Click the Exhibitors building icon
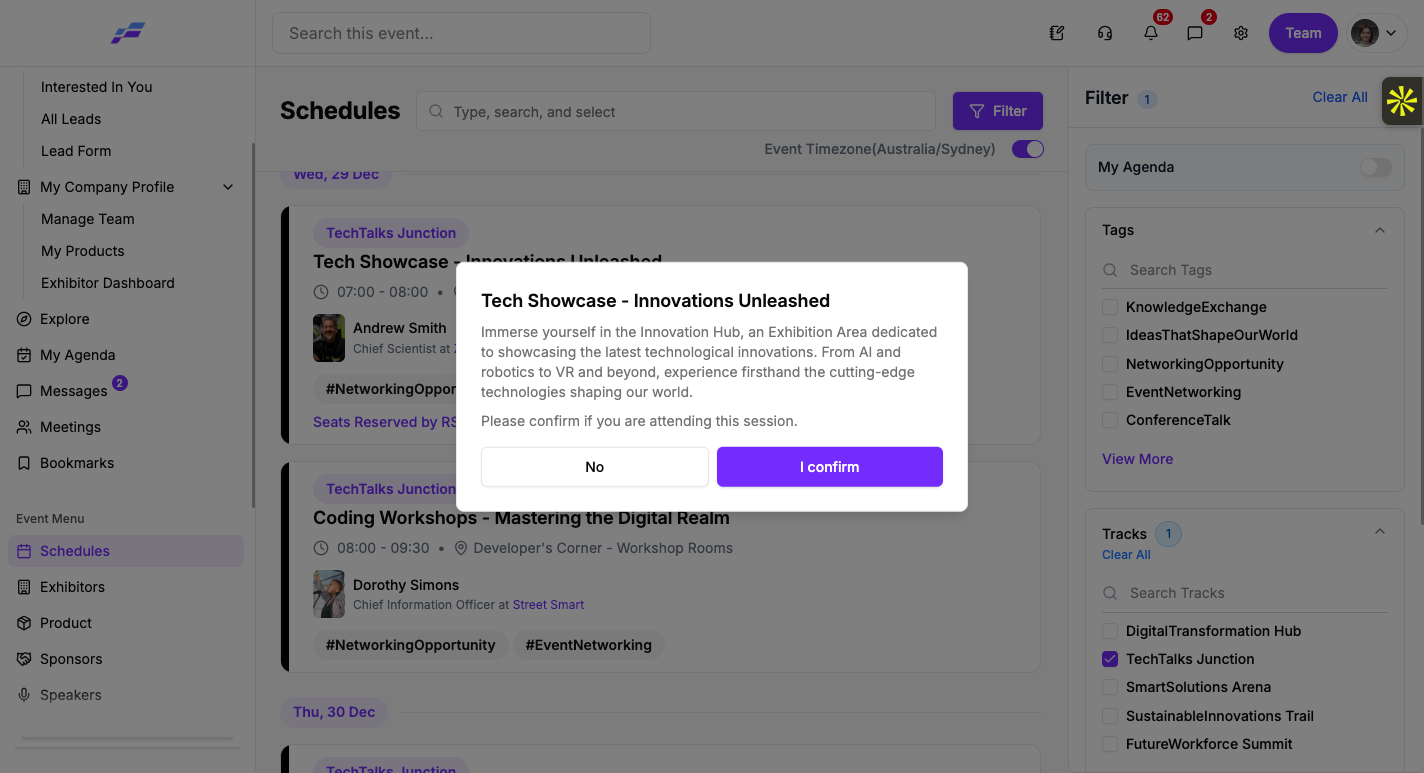1424x773 pixels. click(24, 587)
